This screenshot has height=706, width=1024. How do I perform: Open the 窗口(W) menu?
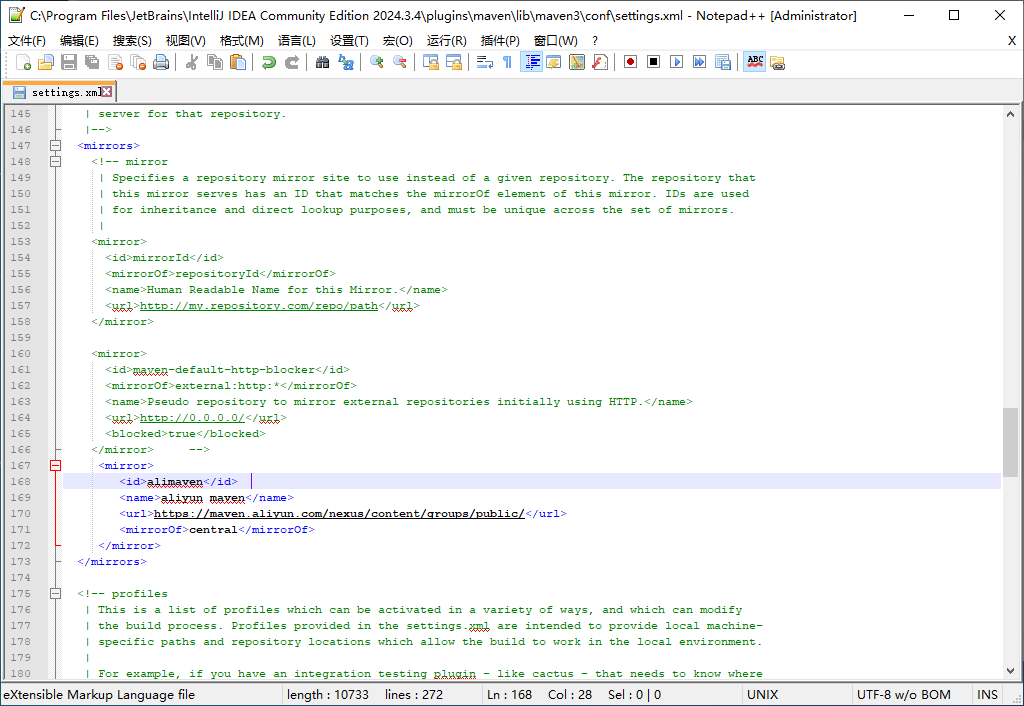click(x=556, y=40)
